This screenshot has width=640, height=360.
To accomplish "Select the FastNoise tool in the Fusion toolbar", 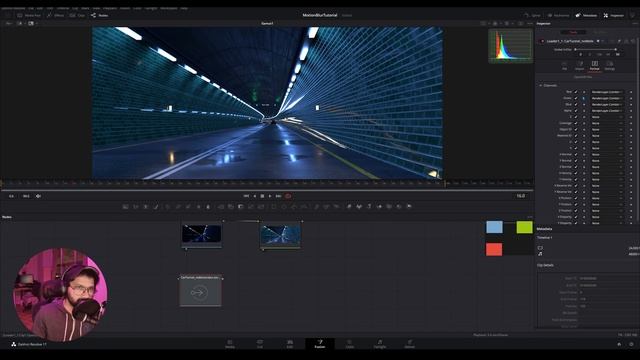I will 136,207.
